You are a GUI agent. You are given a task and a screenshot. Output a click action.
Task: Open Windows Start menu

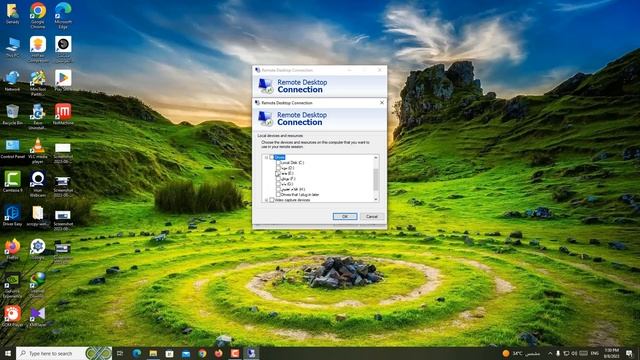[x=8, y=353]
